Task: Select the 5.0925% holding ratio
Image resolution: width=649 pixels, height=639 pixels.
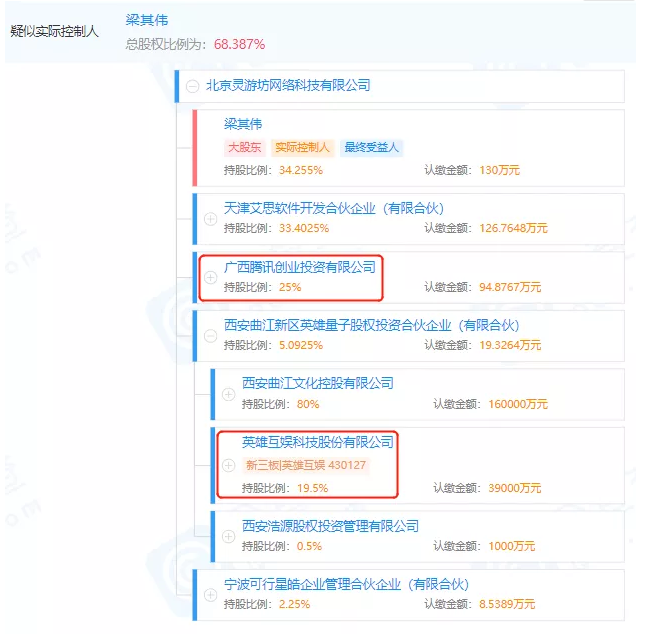Action: pyautogui.click(x=300, y=345)
